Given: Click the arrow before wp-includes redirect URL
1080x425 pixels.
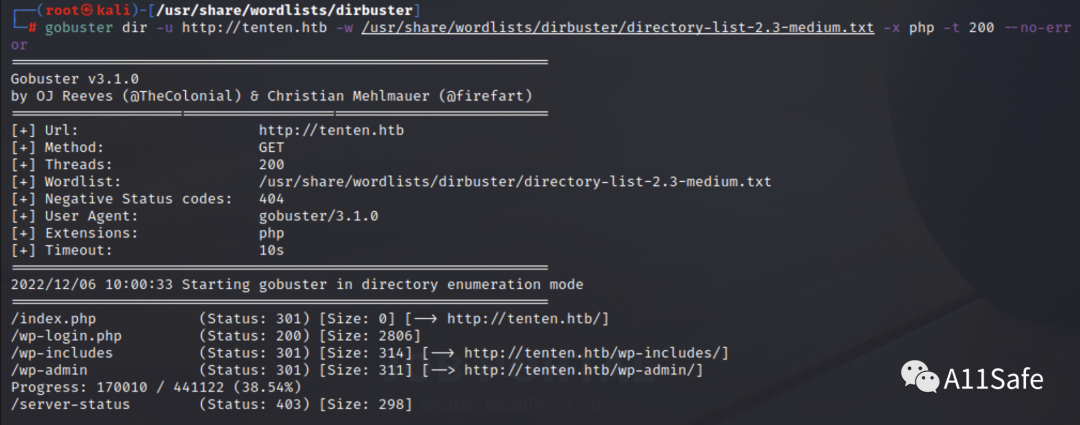Looking at the screenshot, I should click(443, 353).
